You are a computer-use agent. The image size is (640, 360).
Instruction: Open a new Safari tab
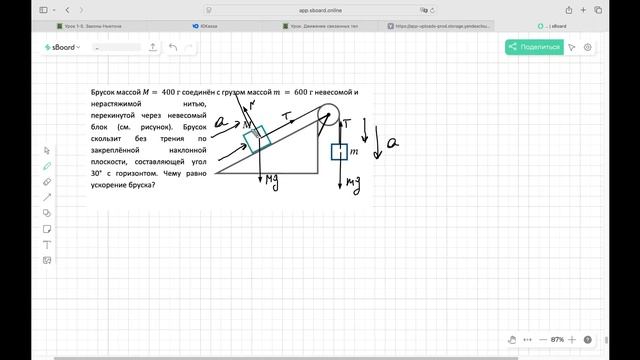(x=583, y=10)
